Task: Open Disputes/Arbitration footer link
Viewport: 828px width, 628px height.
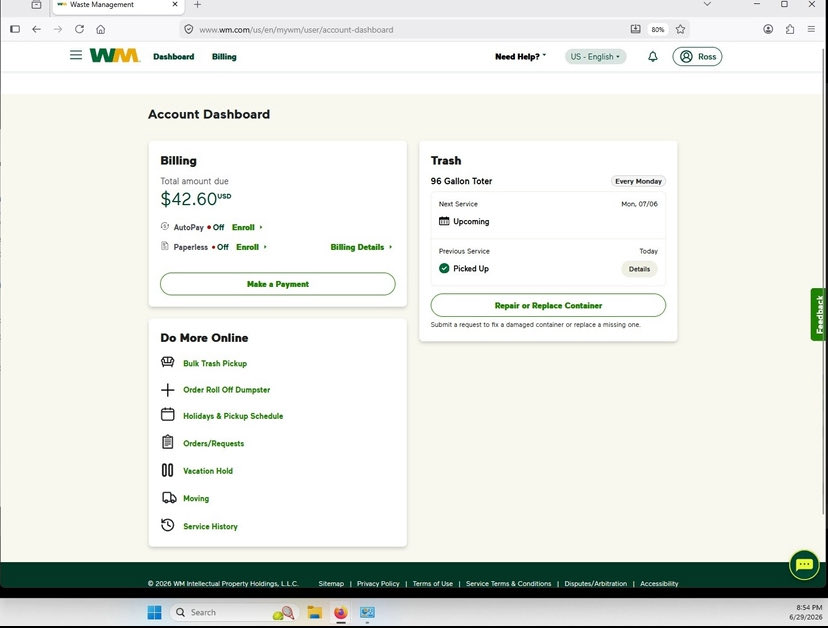Action: [x=596, y=584]
